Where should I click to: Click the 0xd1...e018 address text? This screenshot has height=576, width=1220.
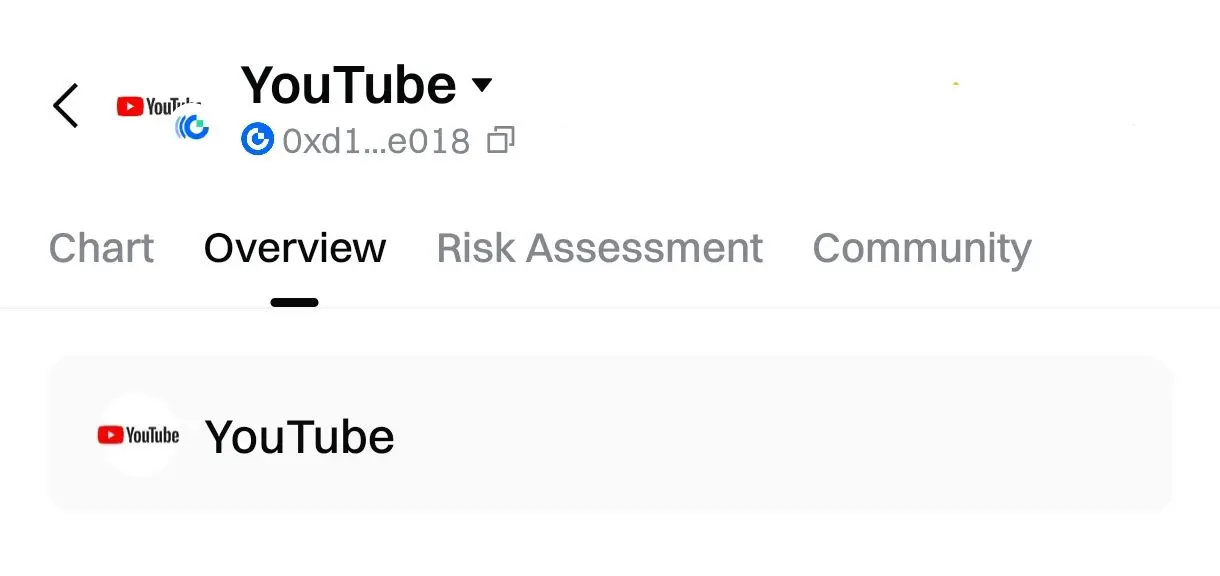(376, 142)
